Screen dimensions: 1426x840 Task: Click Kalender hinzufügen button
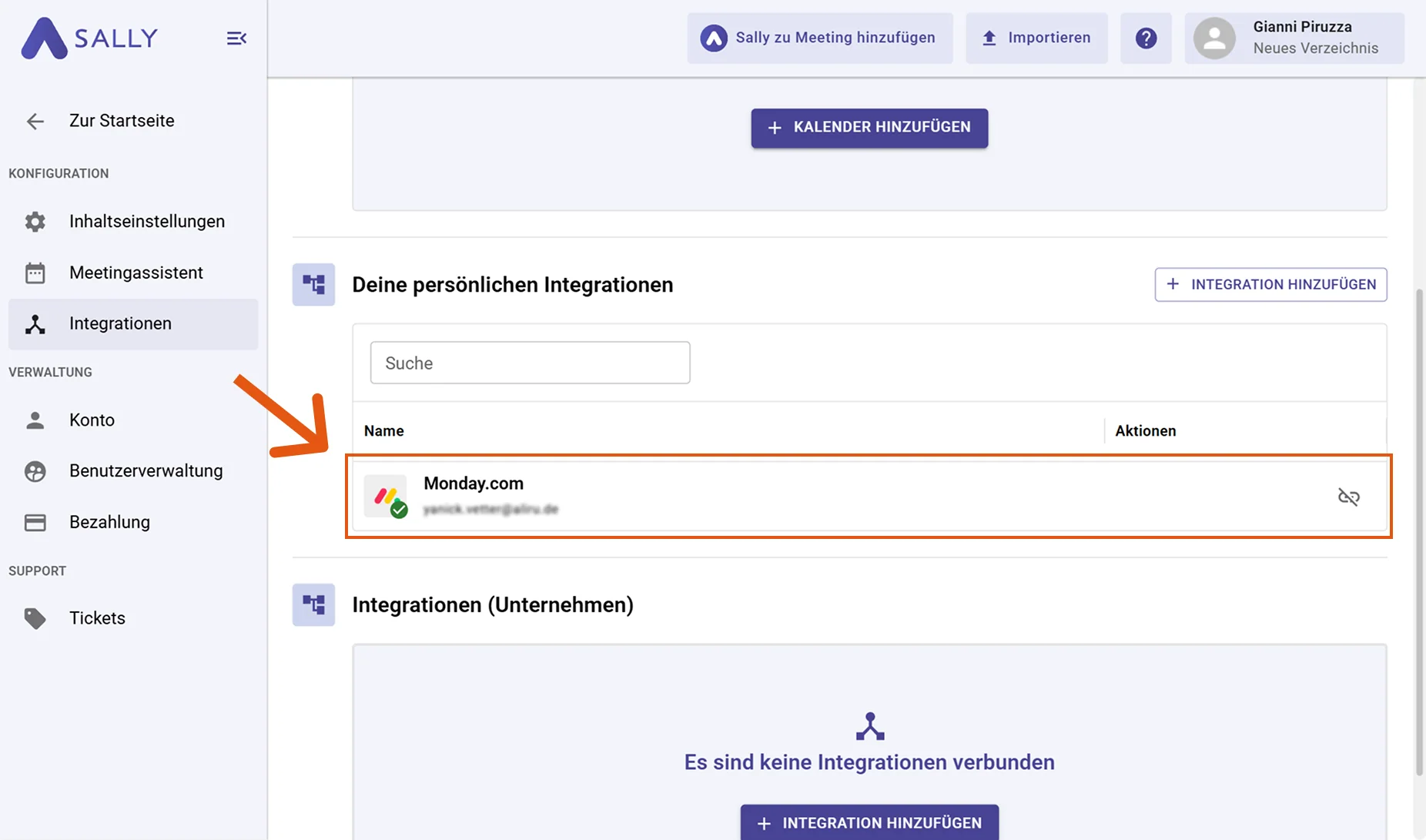[869, 128]
